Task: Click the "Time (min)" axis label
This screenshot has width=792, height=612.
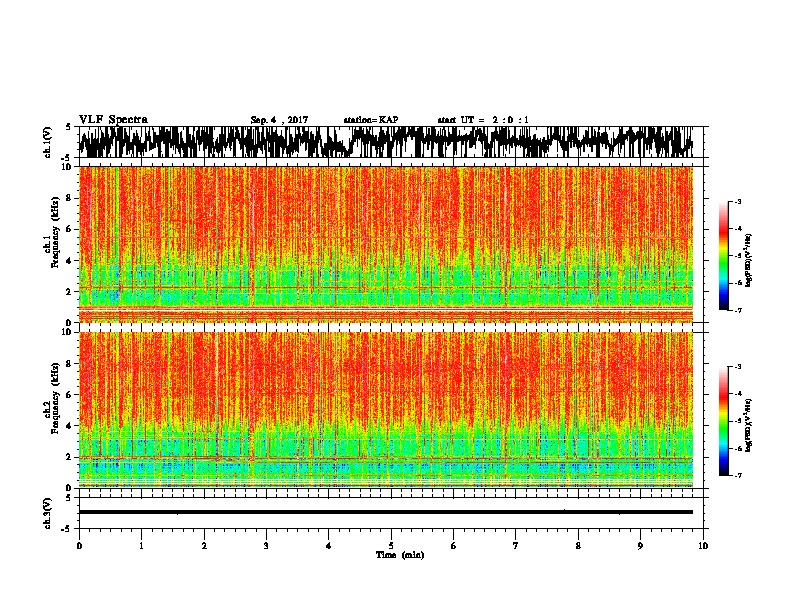Action: 400,555
